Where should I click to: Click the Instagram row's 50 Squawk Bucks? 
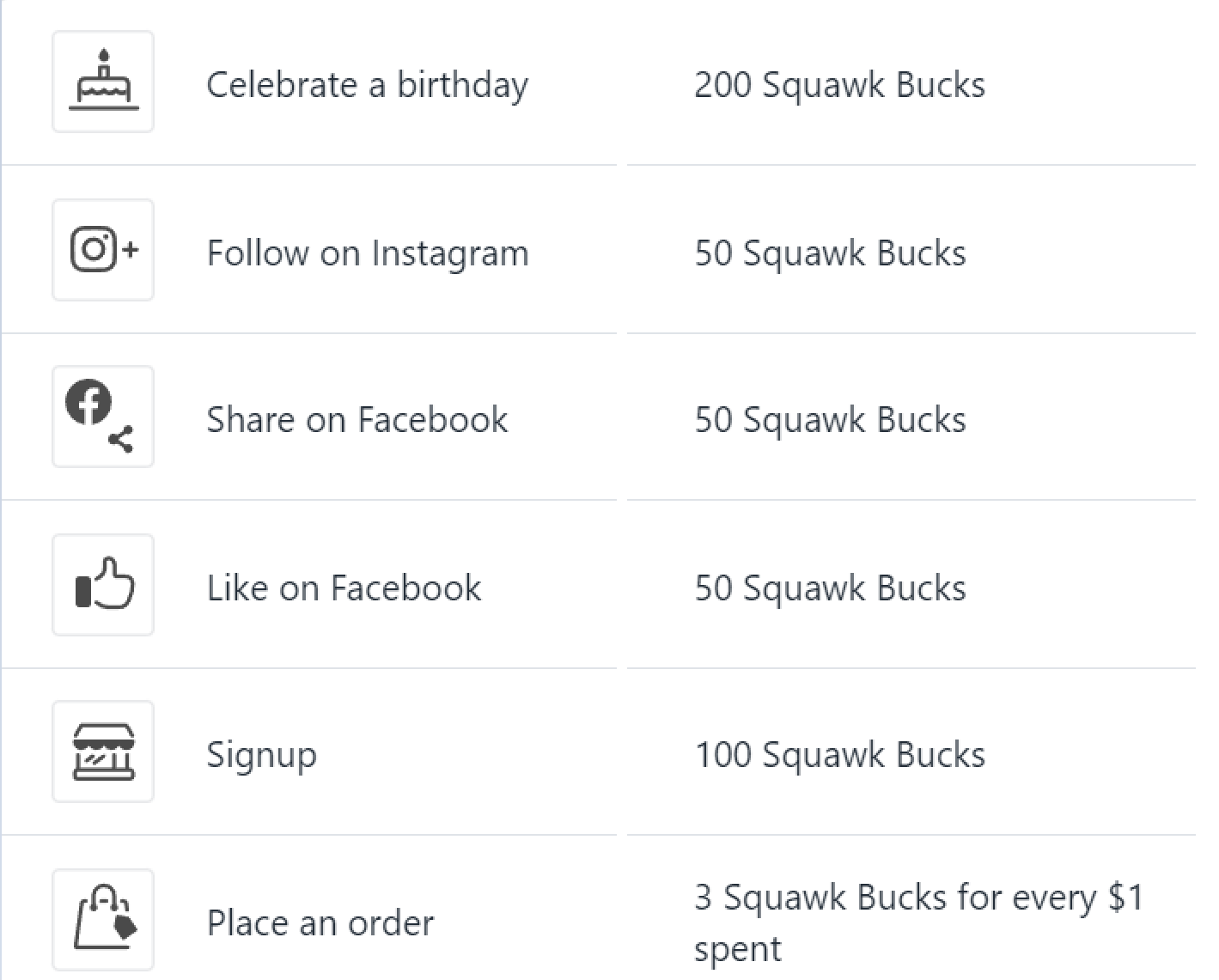click(x=830, y=253)
